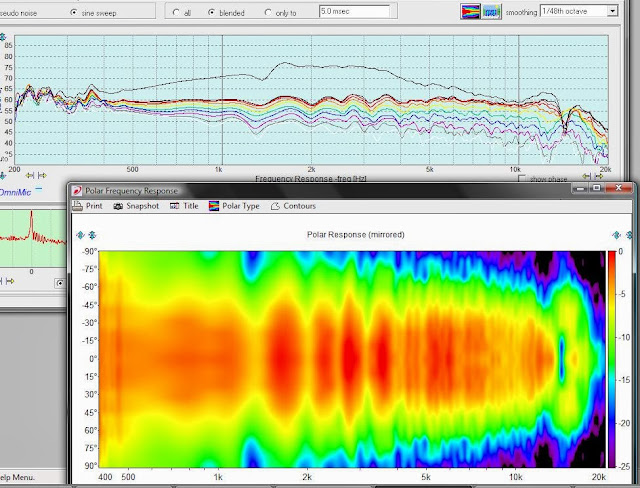
Task: Click the right-pointing yellow arrow near the 20k axis
Action: (599, 176)
